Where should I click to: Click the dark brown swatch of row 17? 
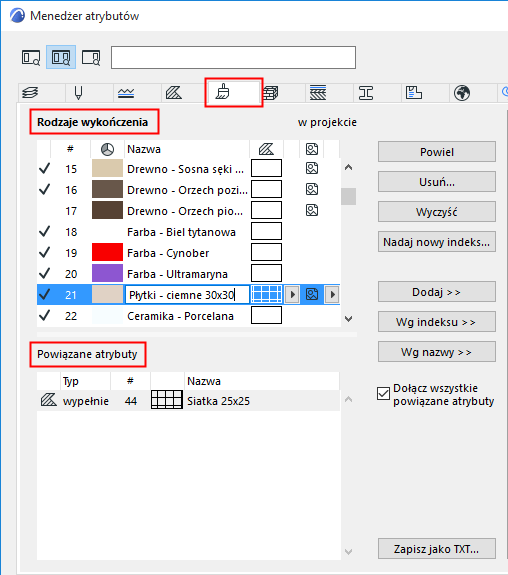[x=107, y=210]
